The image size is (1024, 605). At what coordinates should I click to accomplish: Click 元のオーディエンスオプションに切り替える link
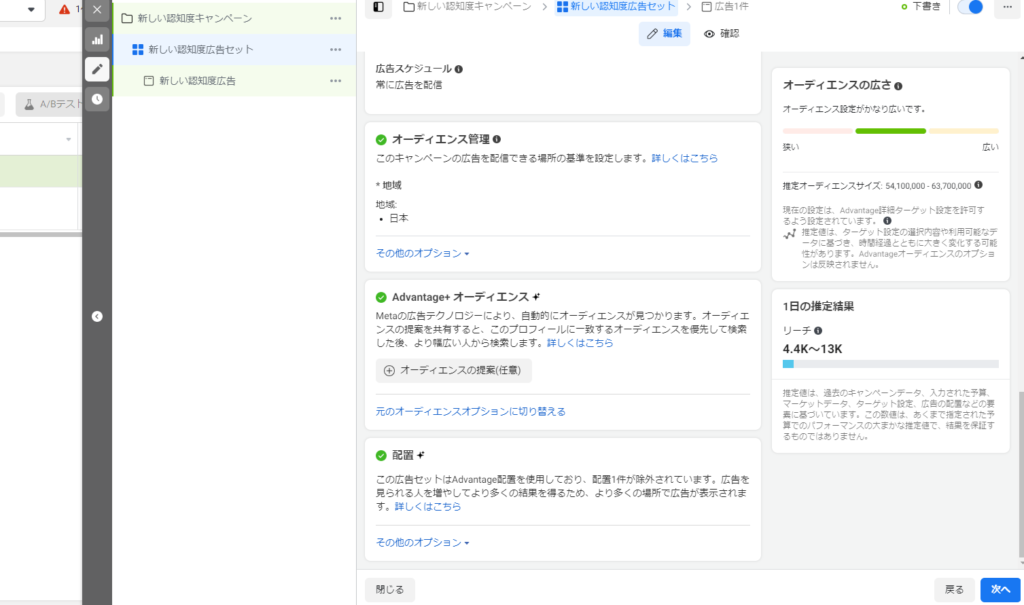coord(470,411)
